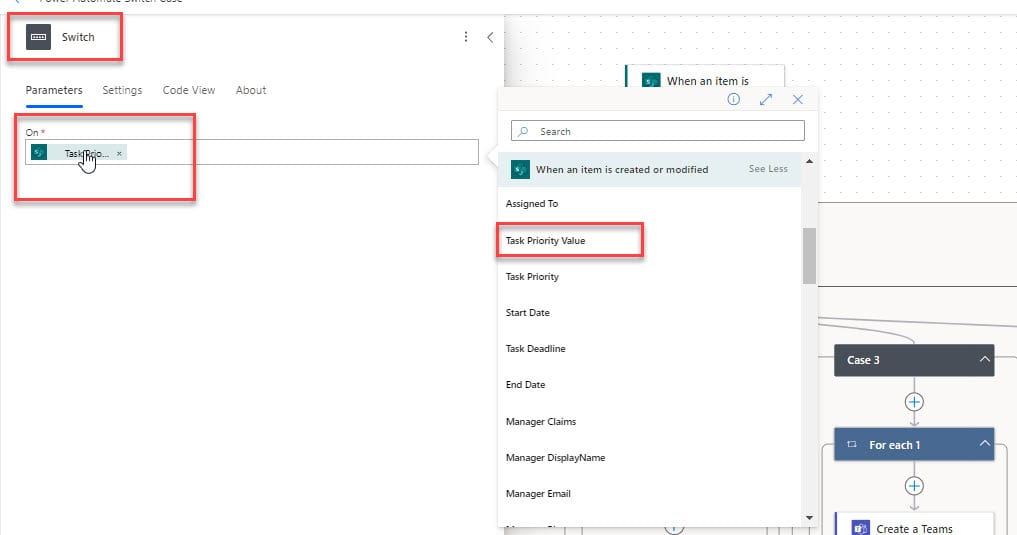Click inside the On input field

click(252, 152)
